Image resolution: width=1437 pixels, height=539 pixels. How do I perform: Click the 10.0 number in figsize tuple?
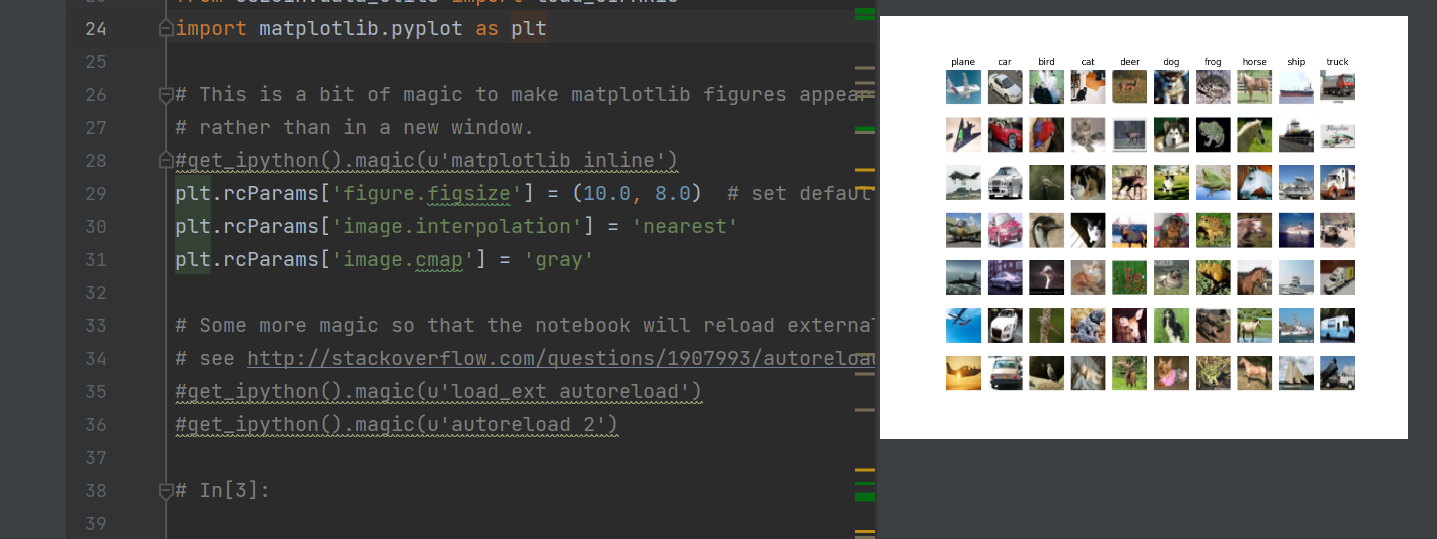607,194
